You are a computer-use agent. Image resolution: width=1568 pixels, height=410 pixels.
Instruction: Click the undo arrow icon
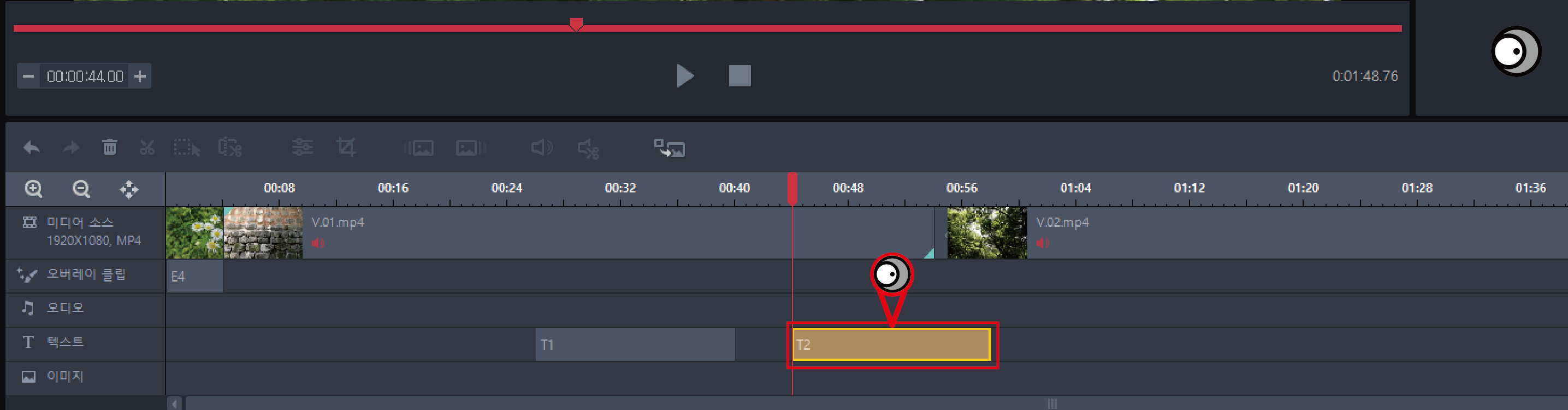coord(32,148)
